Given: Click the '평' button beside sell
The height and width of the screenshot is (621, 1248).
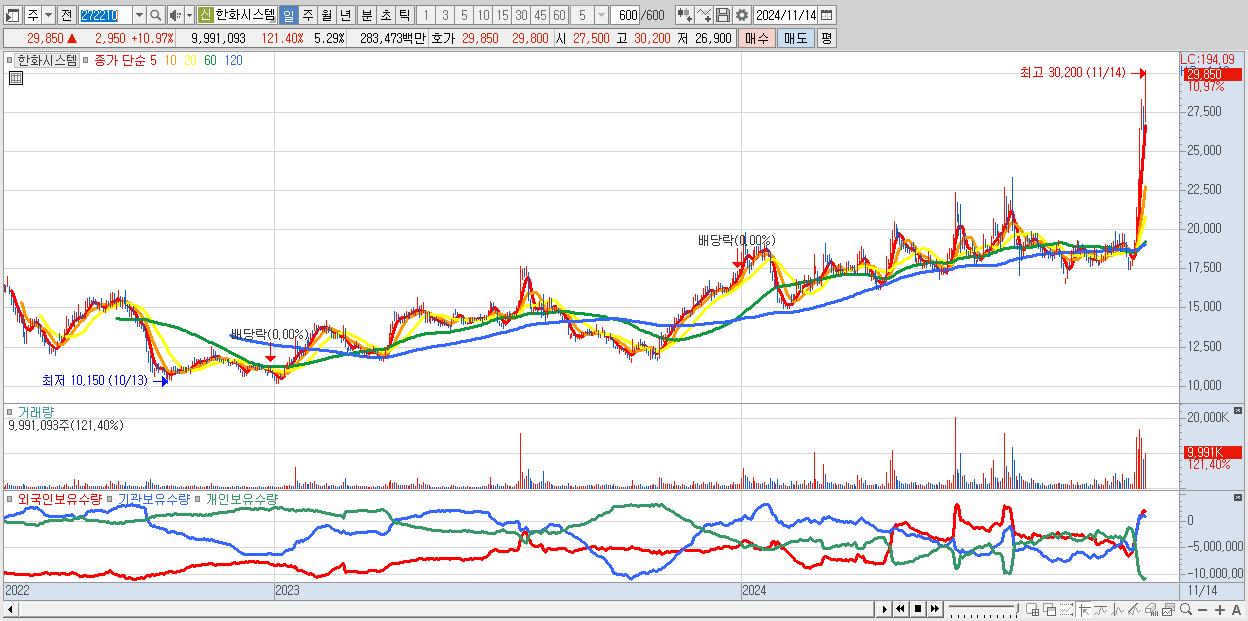Looking at the screenshot, I should (825, 38).
